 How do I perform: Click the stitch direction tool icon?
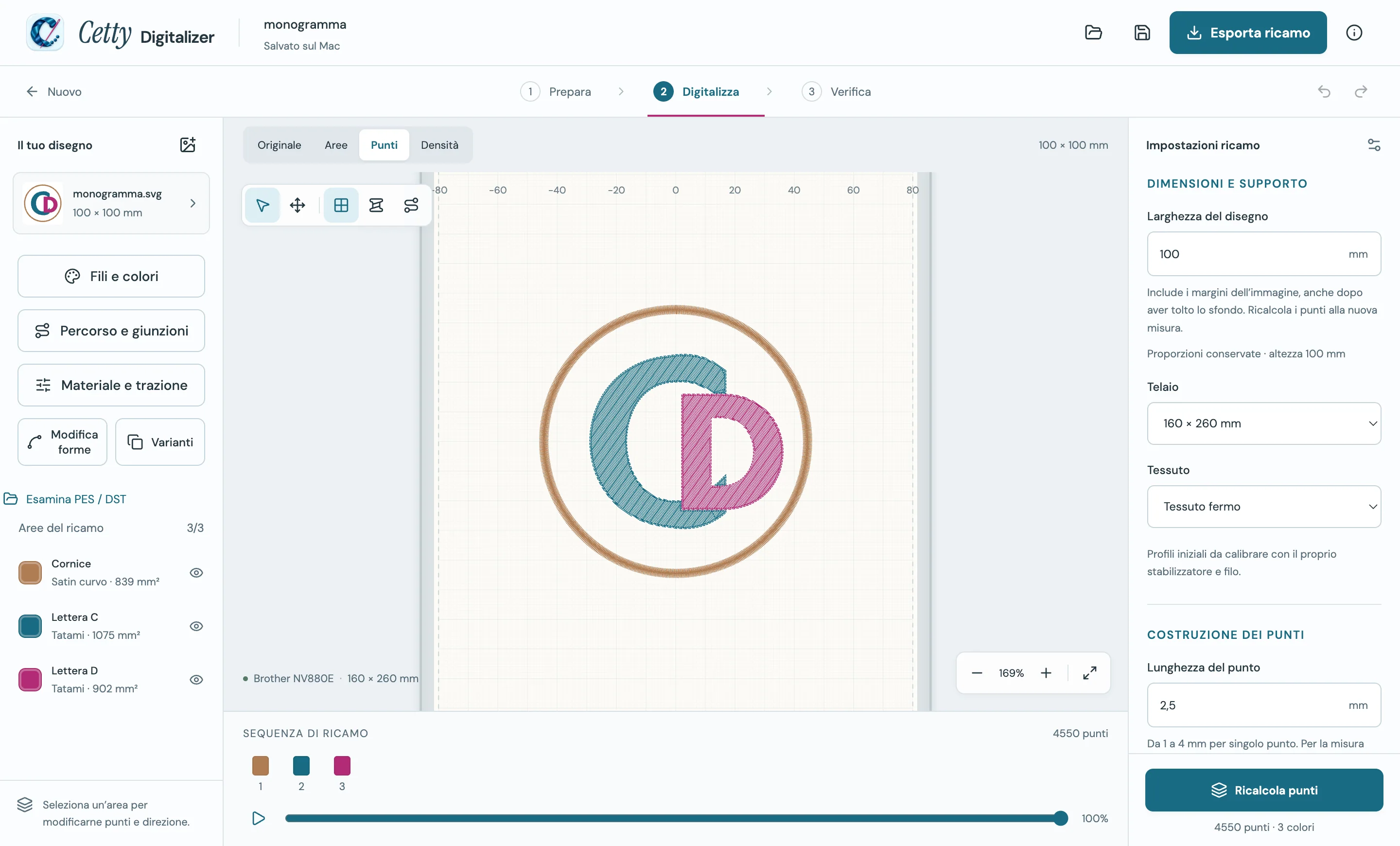point(376,205)
